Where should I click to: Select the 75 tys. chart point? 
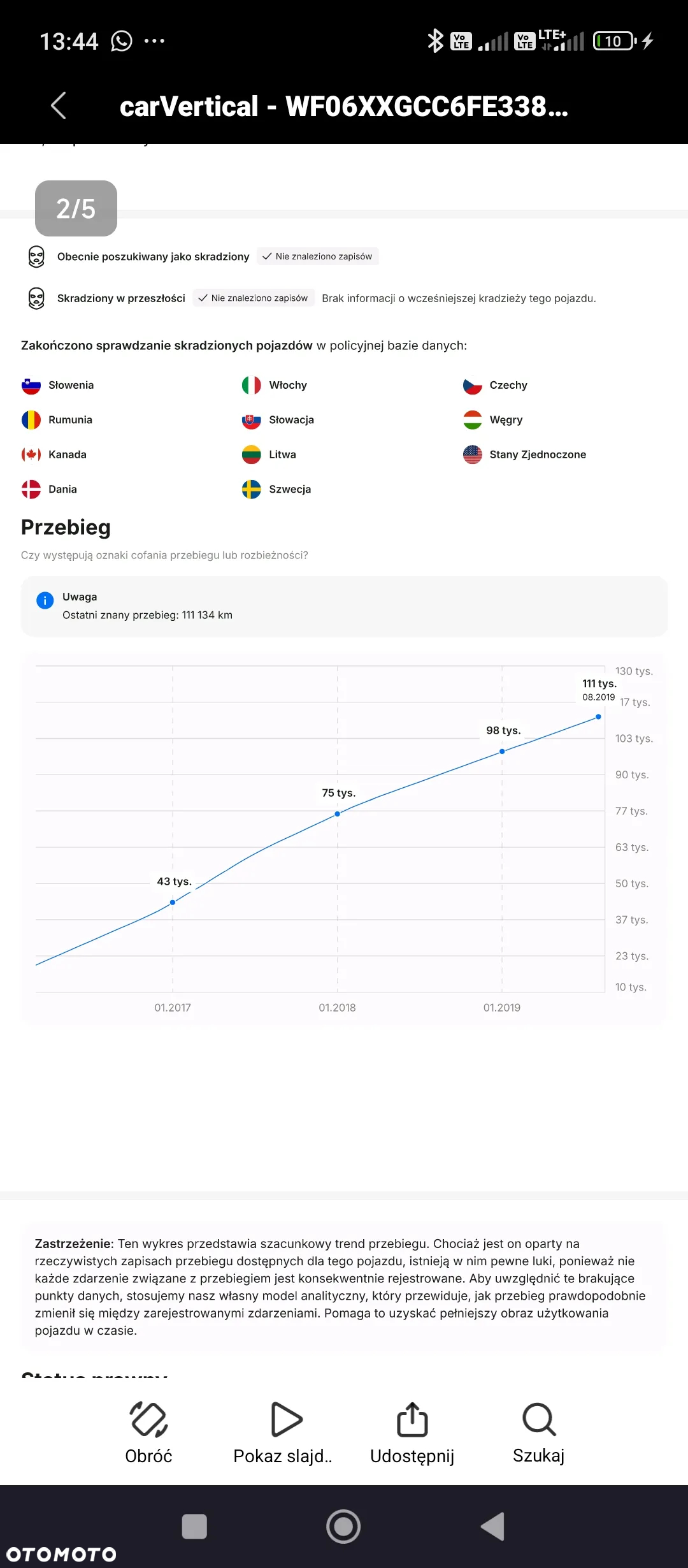click(x=338, y=814)
